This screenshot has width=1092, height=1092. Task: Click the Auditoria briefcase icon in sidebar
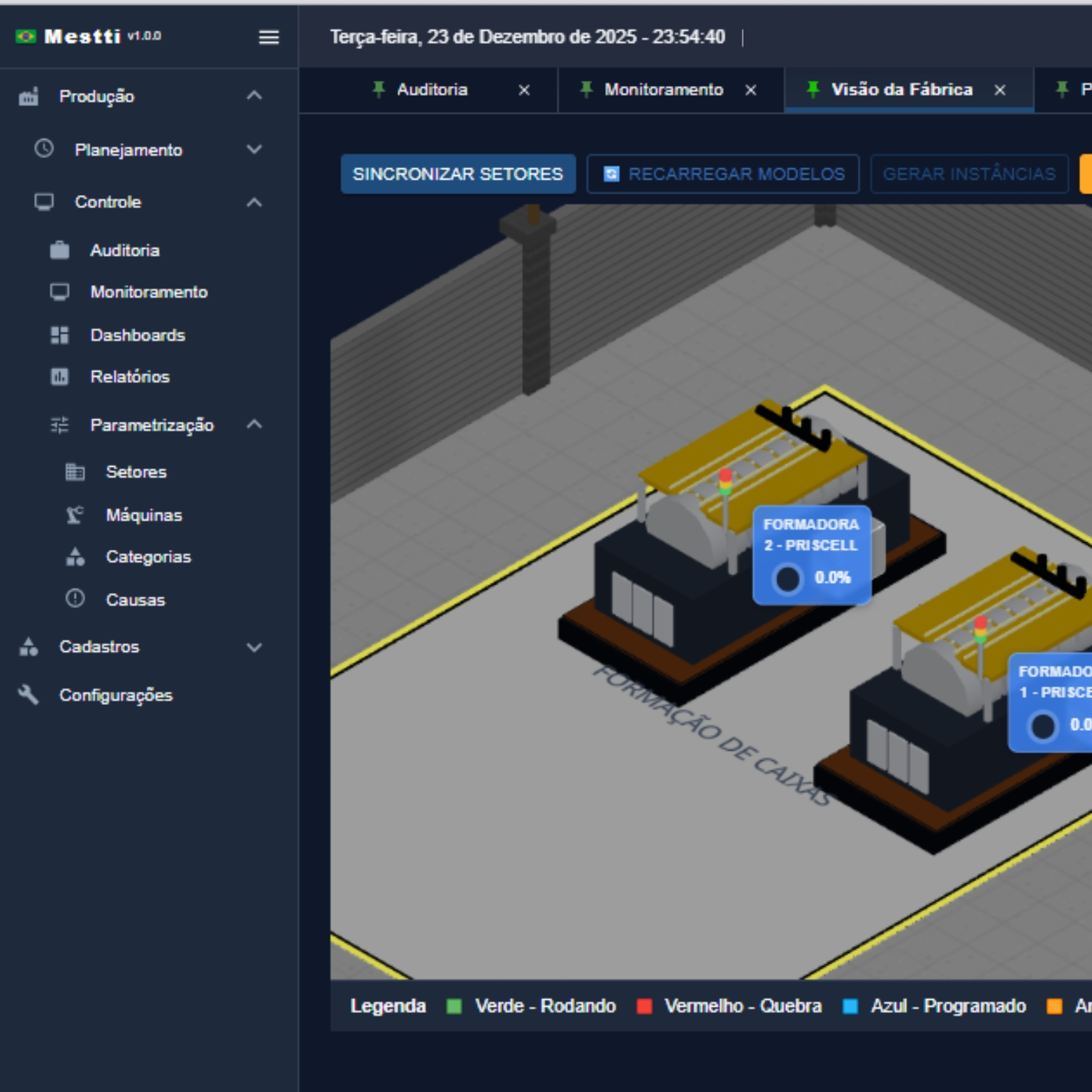pyautogui.click(x=59, y=250)
